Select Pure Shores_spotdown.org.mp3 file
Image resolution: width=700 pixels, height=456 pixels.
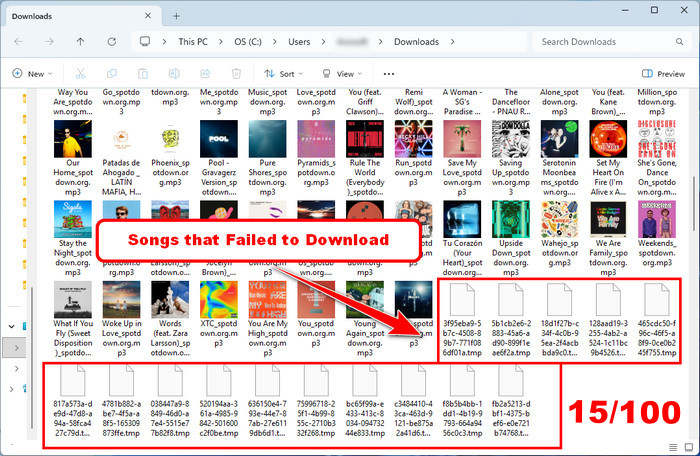click(267, 159)
